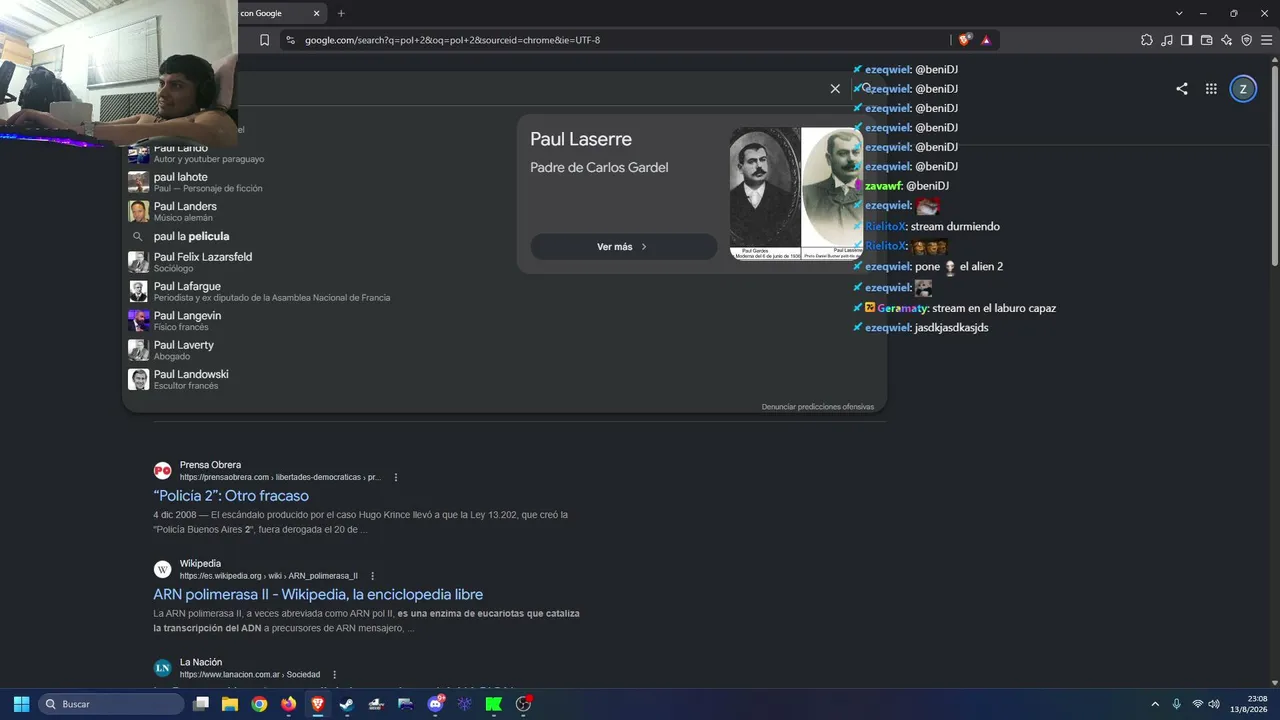This screenshot has width=1280, height=720.
Task: Click the taskbar 'Buscar' search box
Action: tap(111, 704)
